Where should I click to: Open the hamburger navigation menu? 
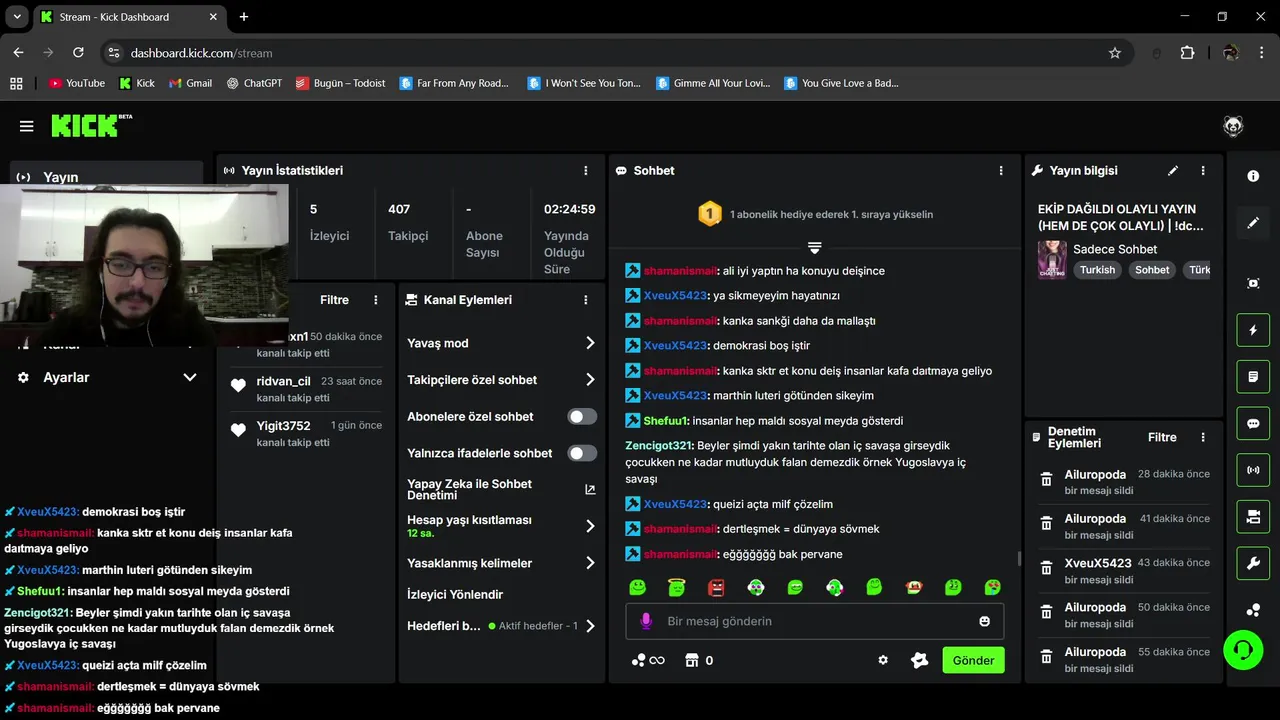27,126
